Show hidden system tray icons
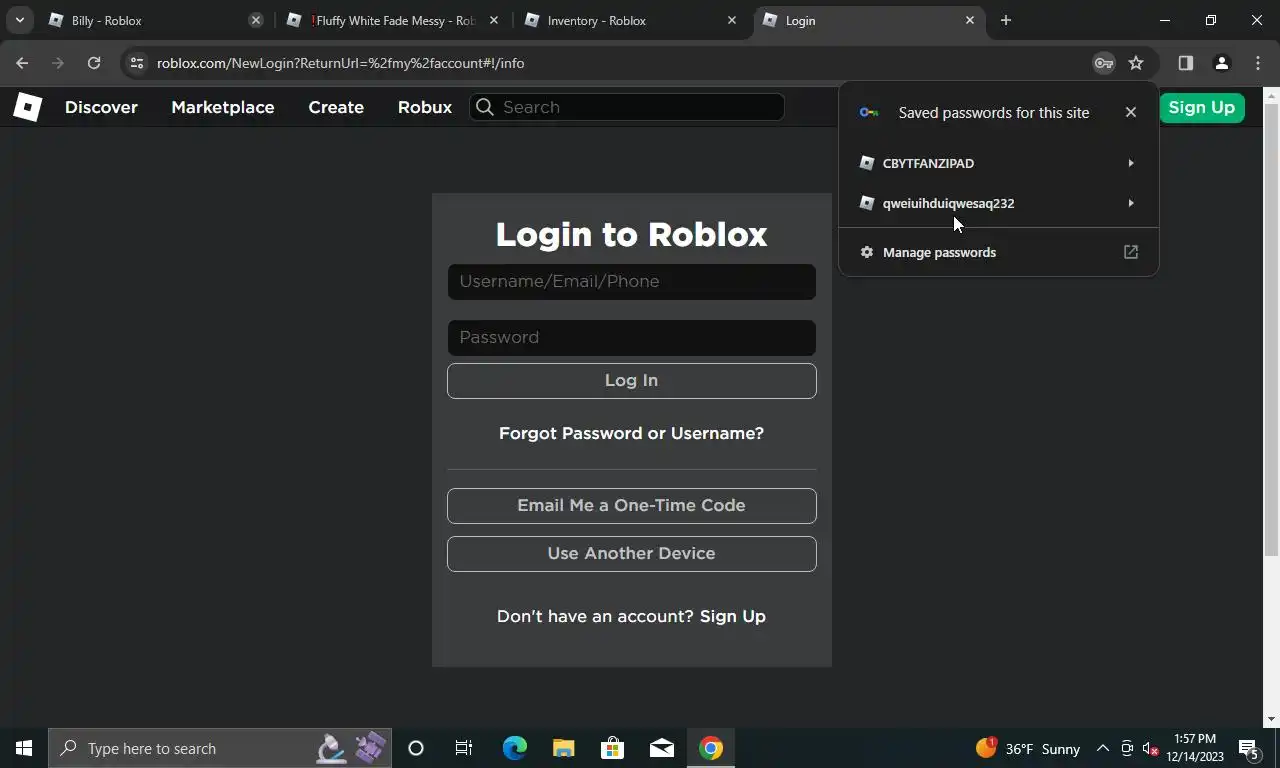The width and height of the screenshot is (1280, 768). [1102, 748]
